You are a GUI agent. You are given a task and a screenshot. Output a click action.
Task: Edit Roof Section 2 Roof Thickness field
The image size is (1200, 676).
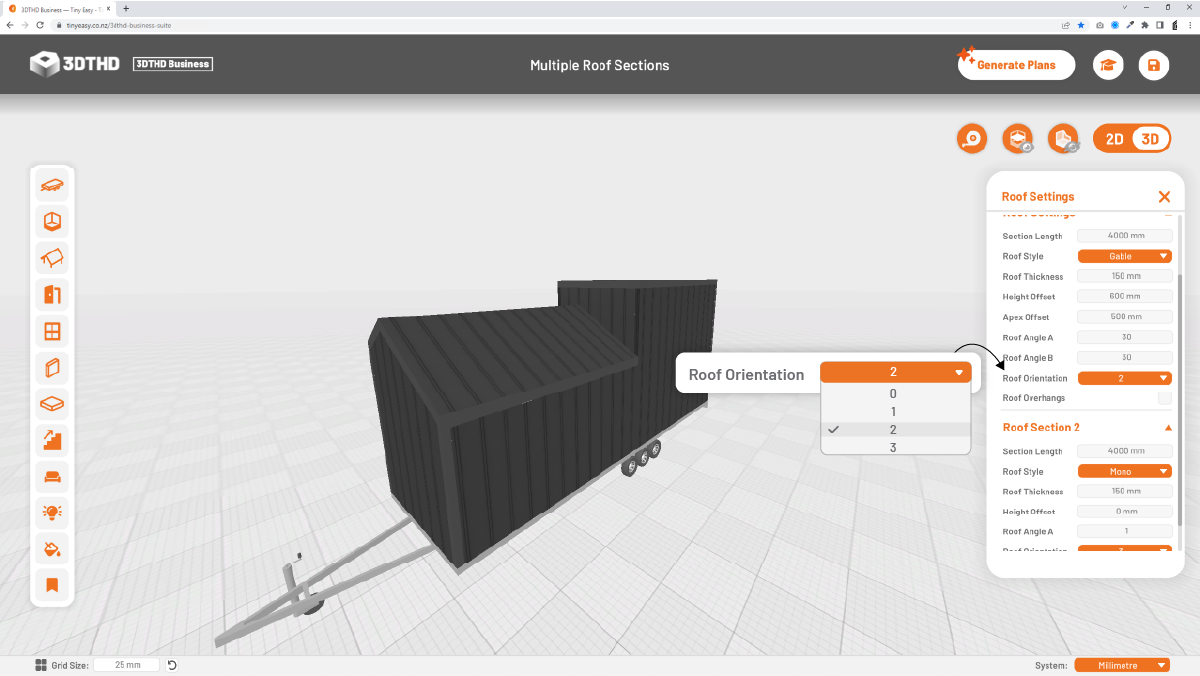[x=1125, y=491]
